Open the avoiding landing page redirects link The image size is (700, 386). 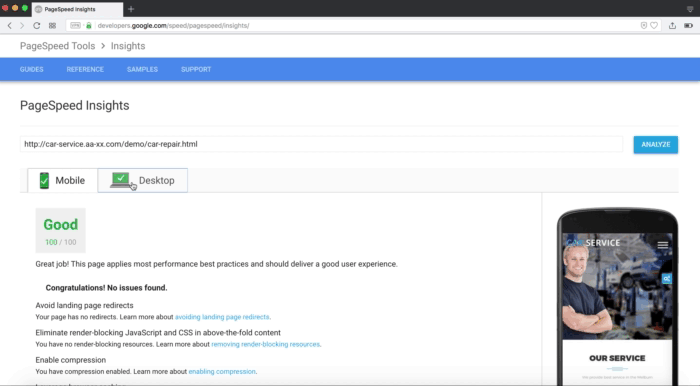tap(222, 317)
